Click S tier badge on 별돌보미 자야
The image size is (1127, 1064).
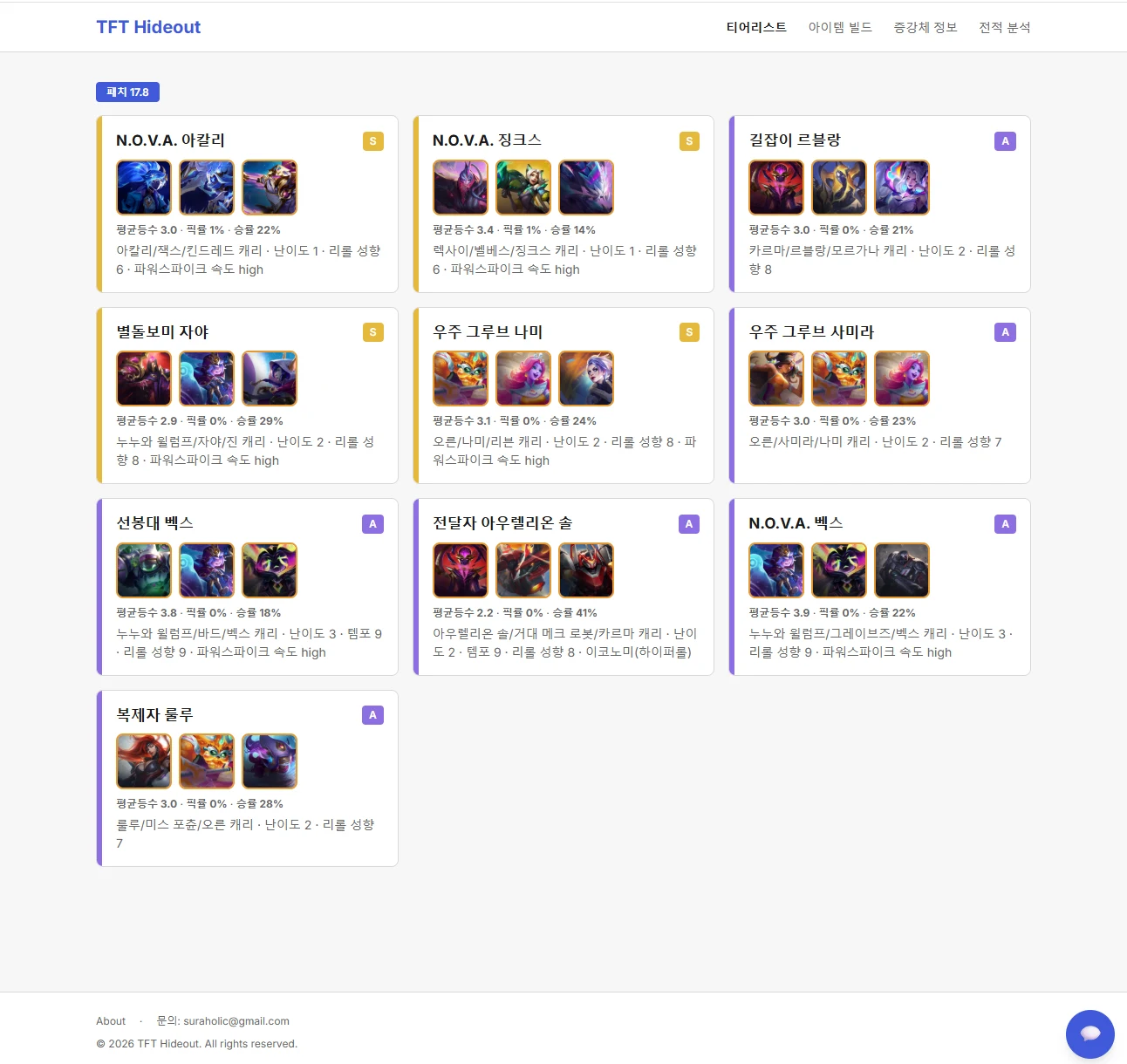click(x=373, y=332)
